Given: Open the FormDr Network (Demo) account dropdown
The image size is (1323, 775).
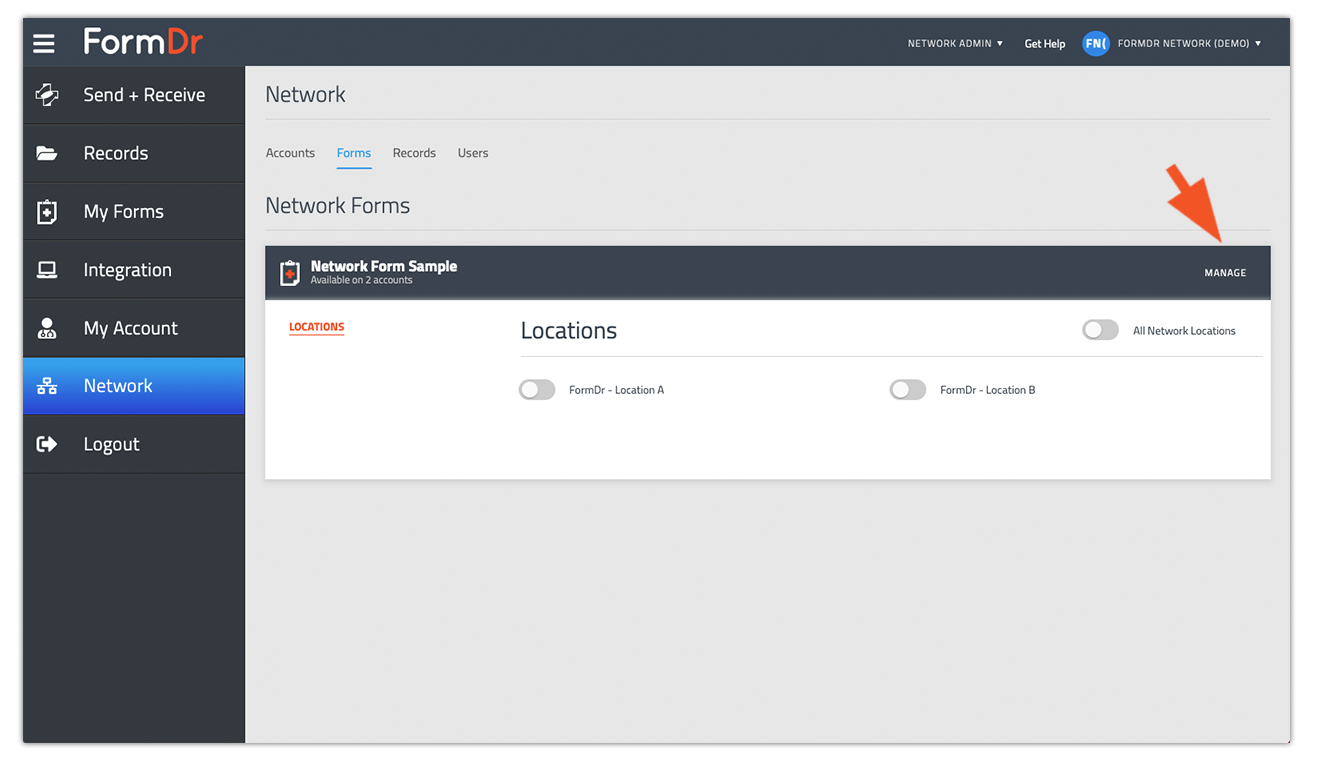Looking at the screenshot, I should [x=1189, y=44].
